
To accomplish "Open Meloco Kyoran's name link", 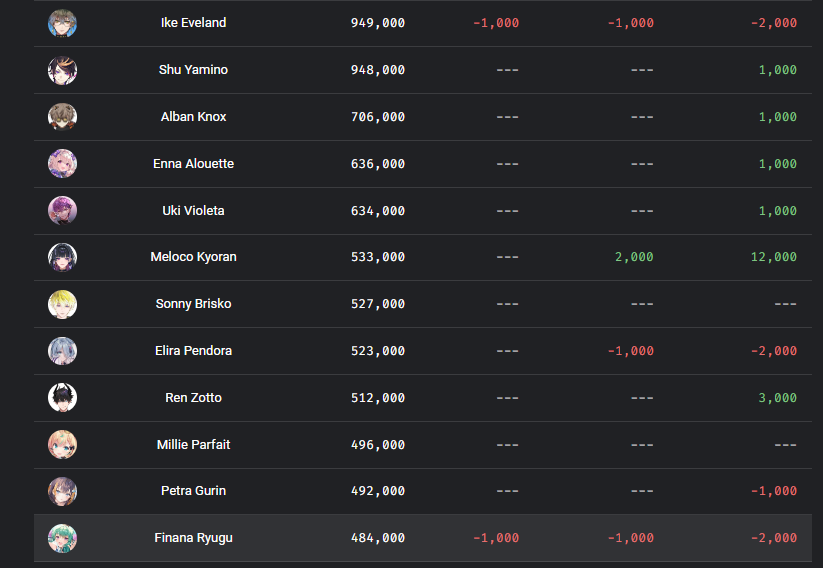I will (x=193, y=257).
